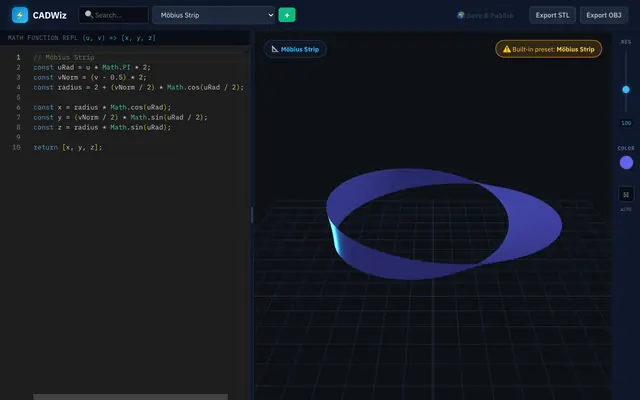Click the Save & Publish button
640x400 pixels.
coord(485,15)
